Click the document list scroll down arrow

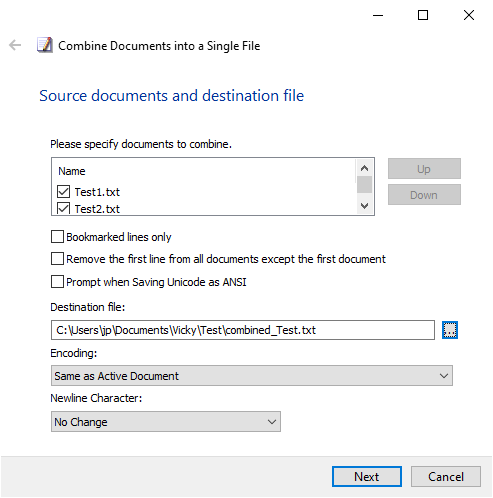(x=364, y=206)
